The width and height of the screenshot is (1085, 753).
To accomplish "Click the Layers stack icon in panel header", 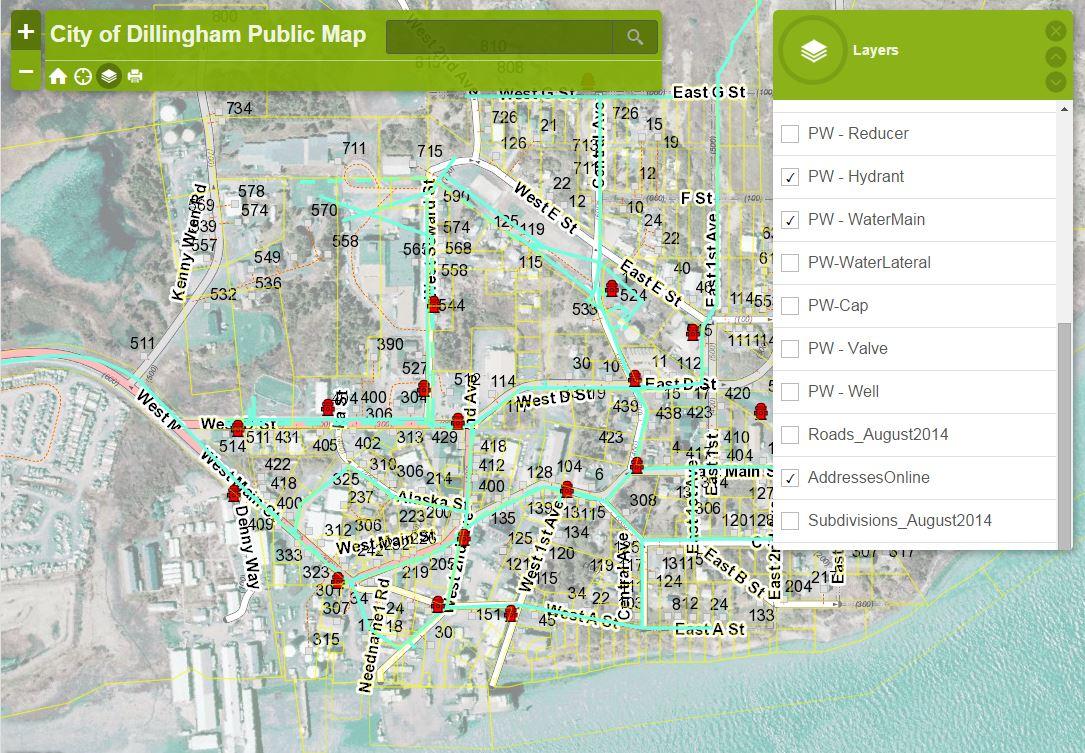I will (x=813, y=51).
